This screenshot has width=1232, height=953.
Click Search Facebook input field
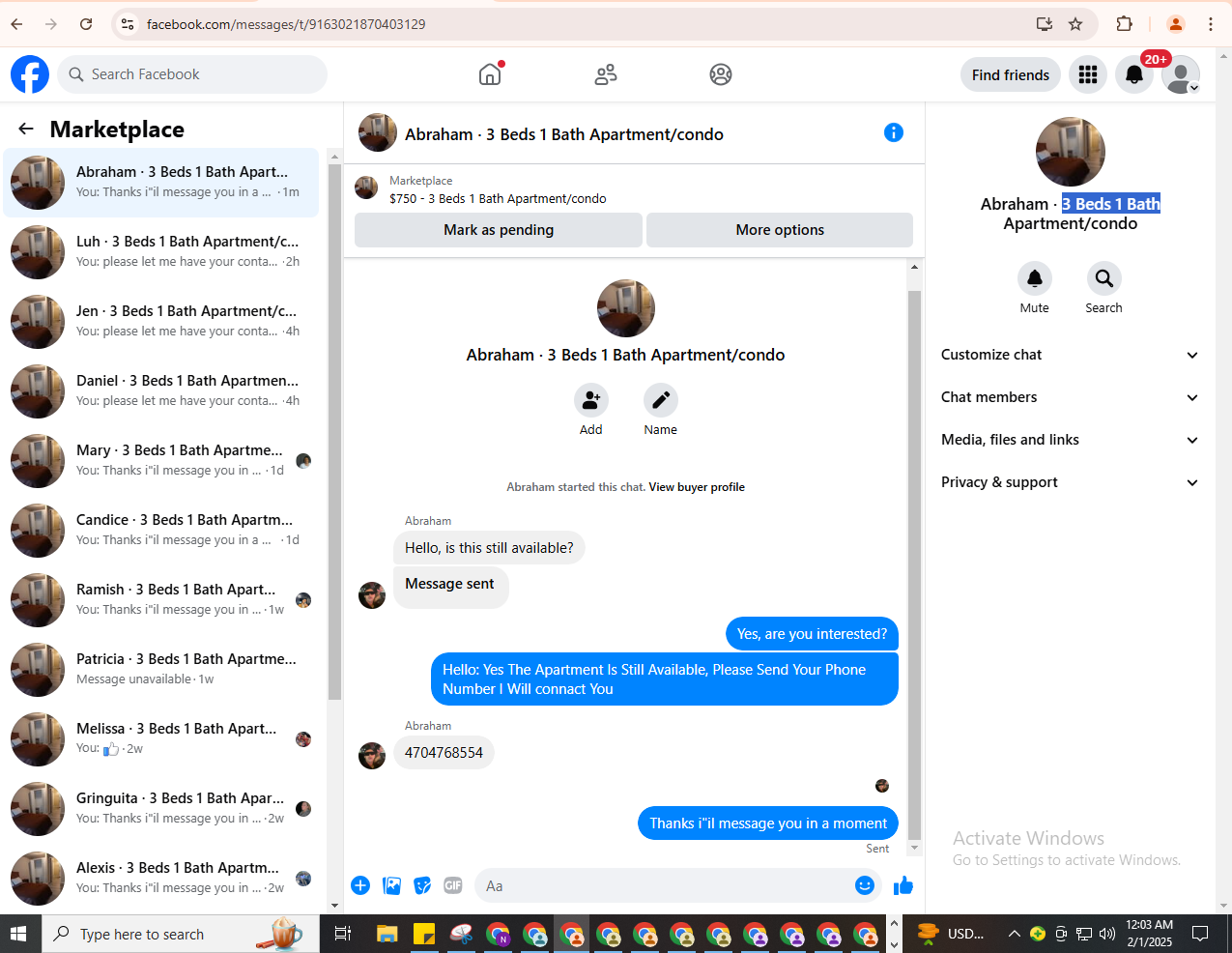click(x=192, y=74)
